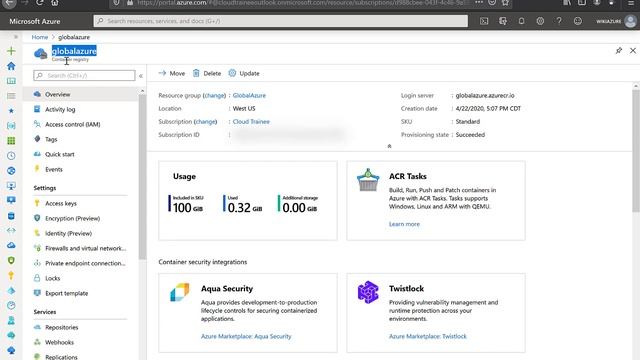Viewport: 640px width, 360px height.
Task: Click the green Create a resource plus icon
Action: [x=11, y=51]
